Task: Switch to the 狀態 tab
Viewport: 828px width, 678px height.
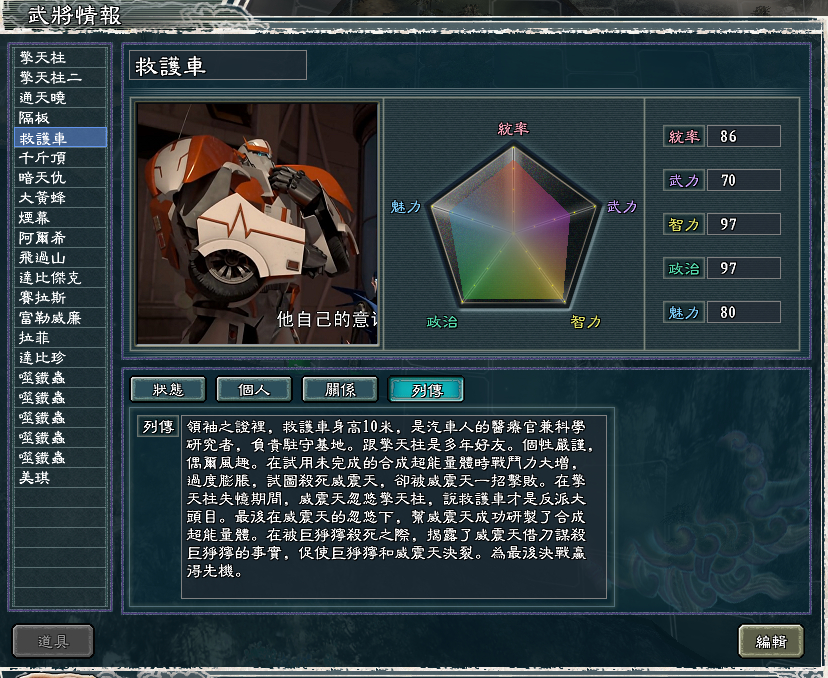Action: 168,390
